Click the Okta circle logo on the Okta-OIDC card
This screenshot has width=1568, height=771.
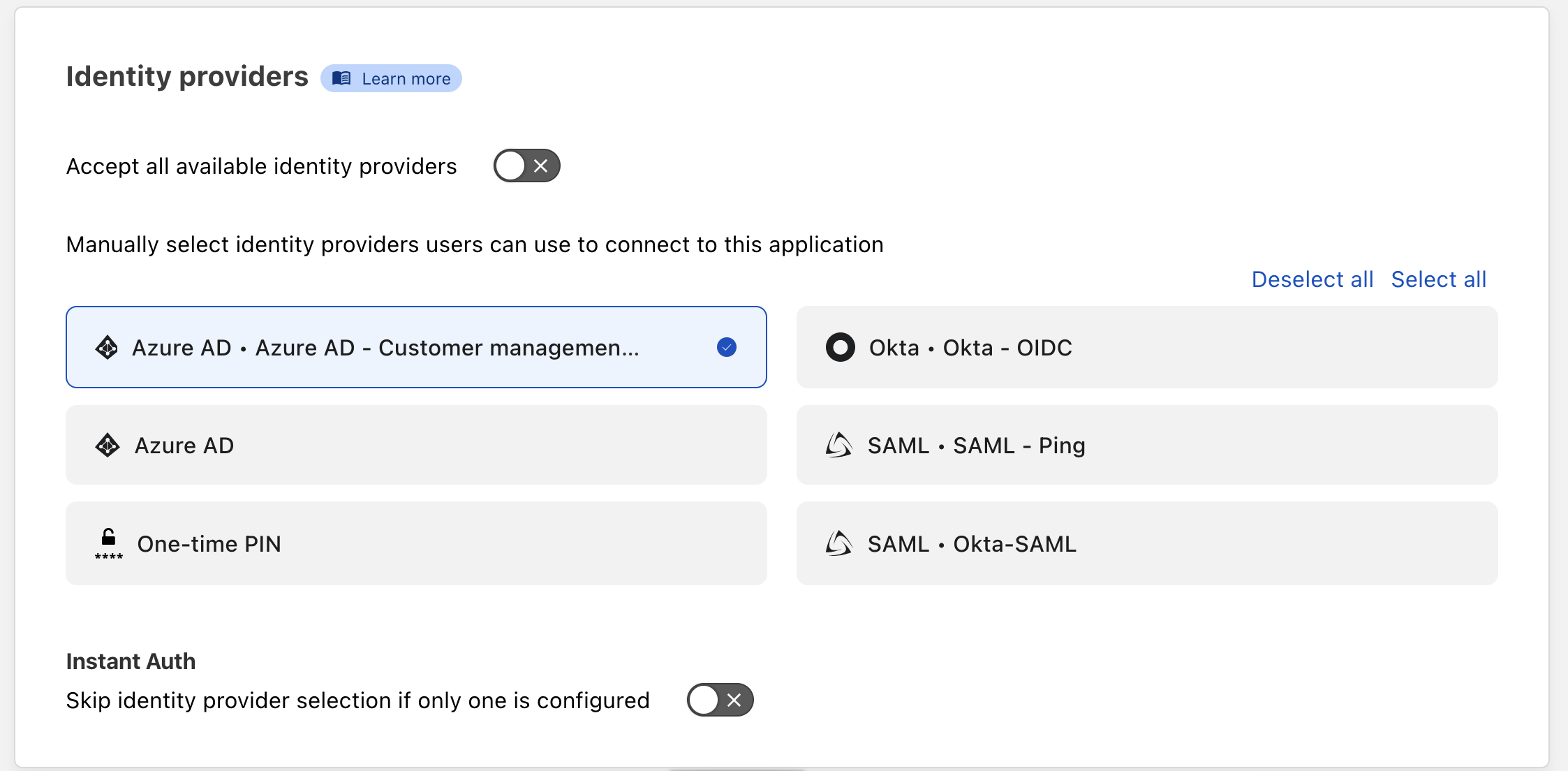(x=841, y=347)
